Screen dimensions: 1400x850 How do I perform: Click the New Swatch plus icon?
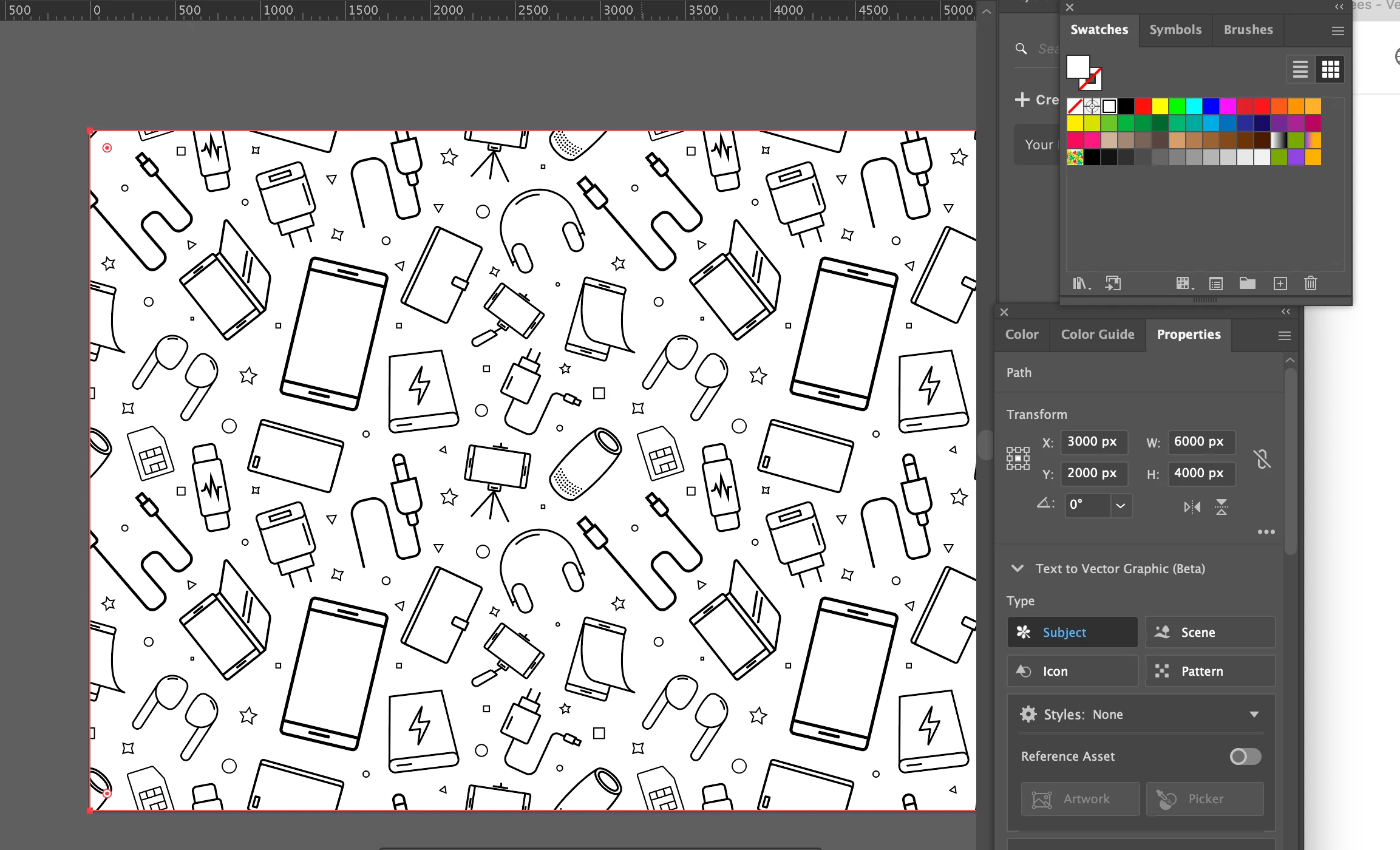click(x=1280, y=284)
